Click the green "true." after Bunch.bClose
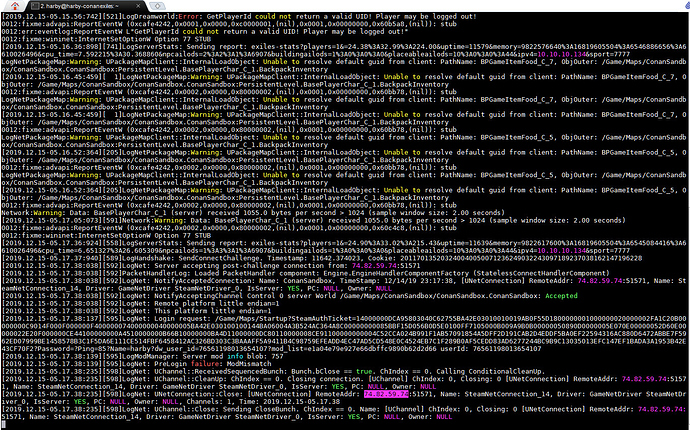 [366, 371]
